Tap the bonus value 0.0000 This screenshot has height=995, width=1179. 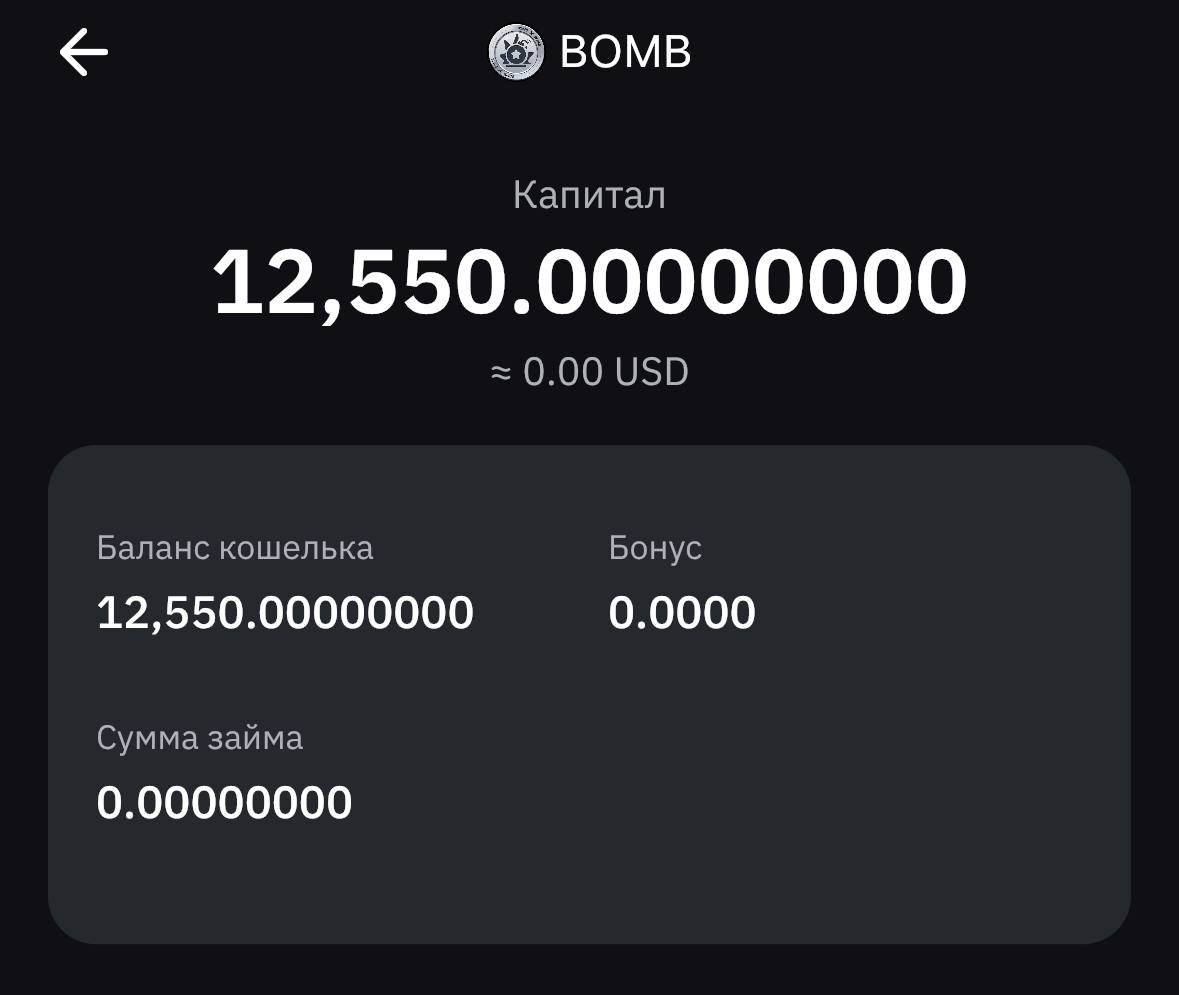coord(682,612)
